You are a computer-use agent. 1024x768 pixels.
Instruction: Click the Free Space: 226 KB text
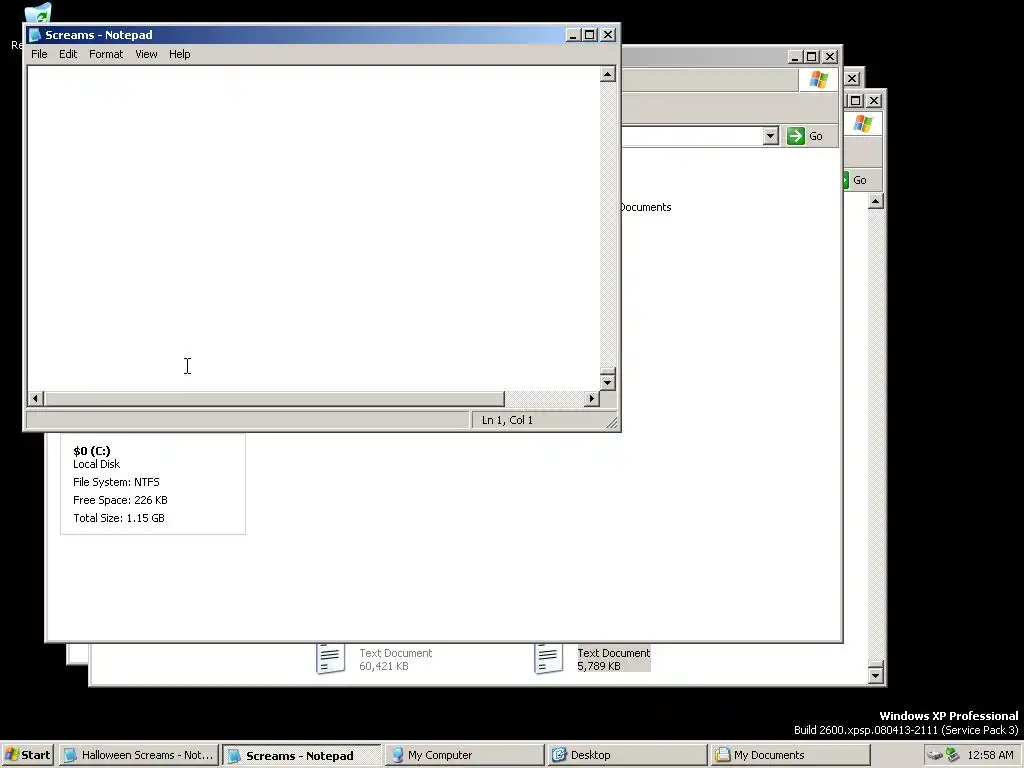(120, 500)
